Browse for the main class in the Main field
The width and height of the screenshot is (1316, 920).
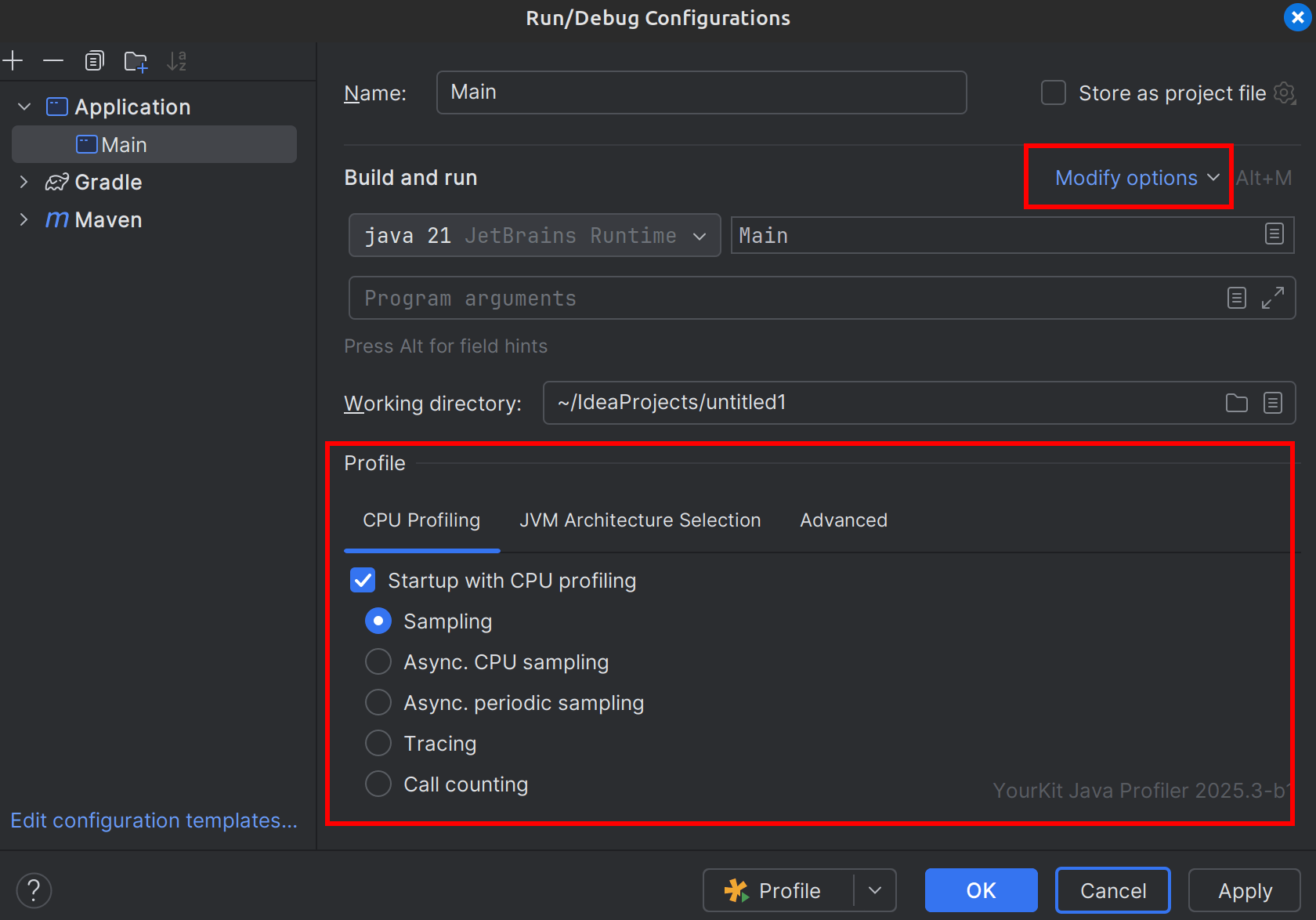click(1274, 234)
